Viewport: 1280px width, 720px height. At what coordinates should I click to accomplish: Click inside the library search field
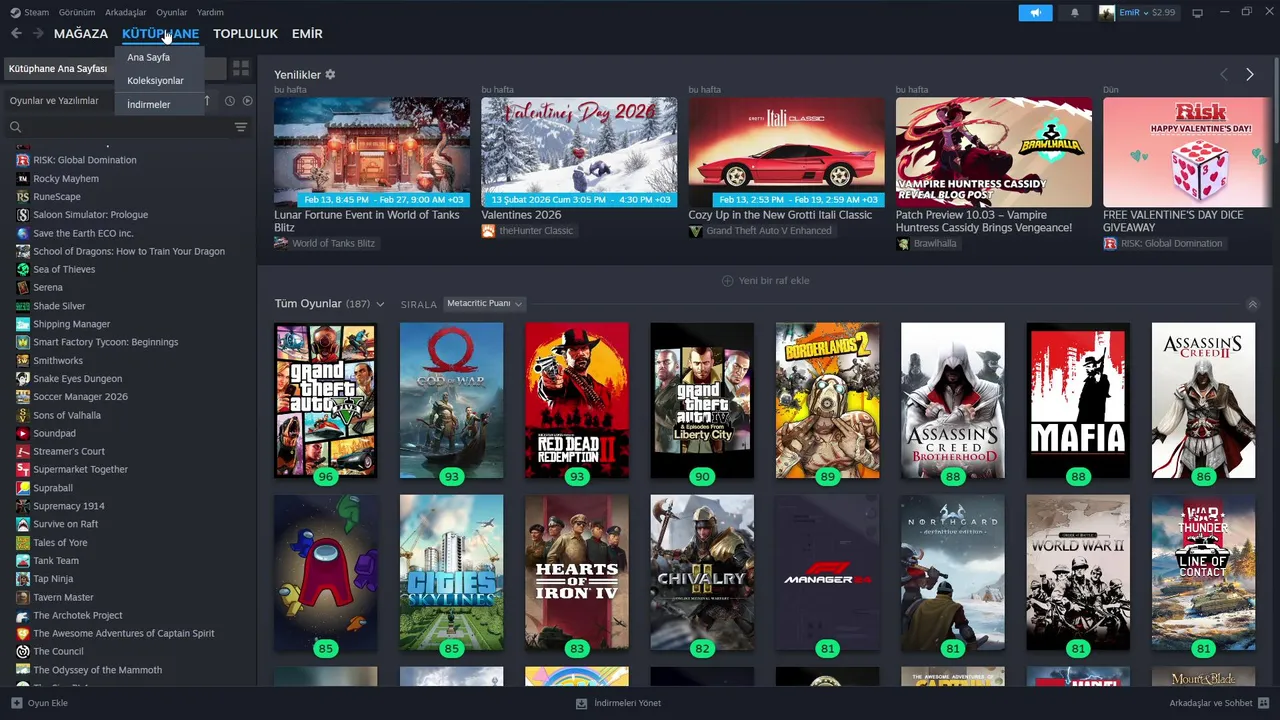127,127
